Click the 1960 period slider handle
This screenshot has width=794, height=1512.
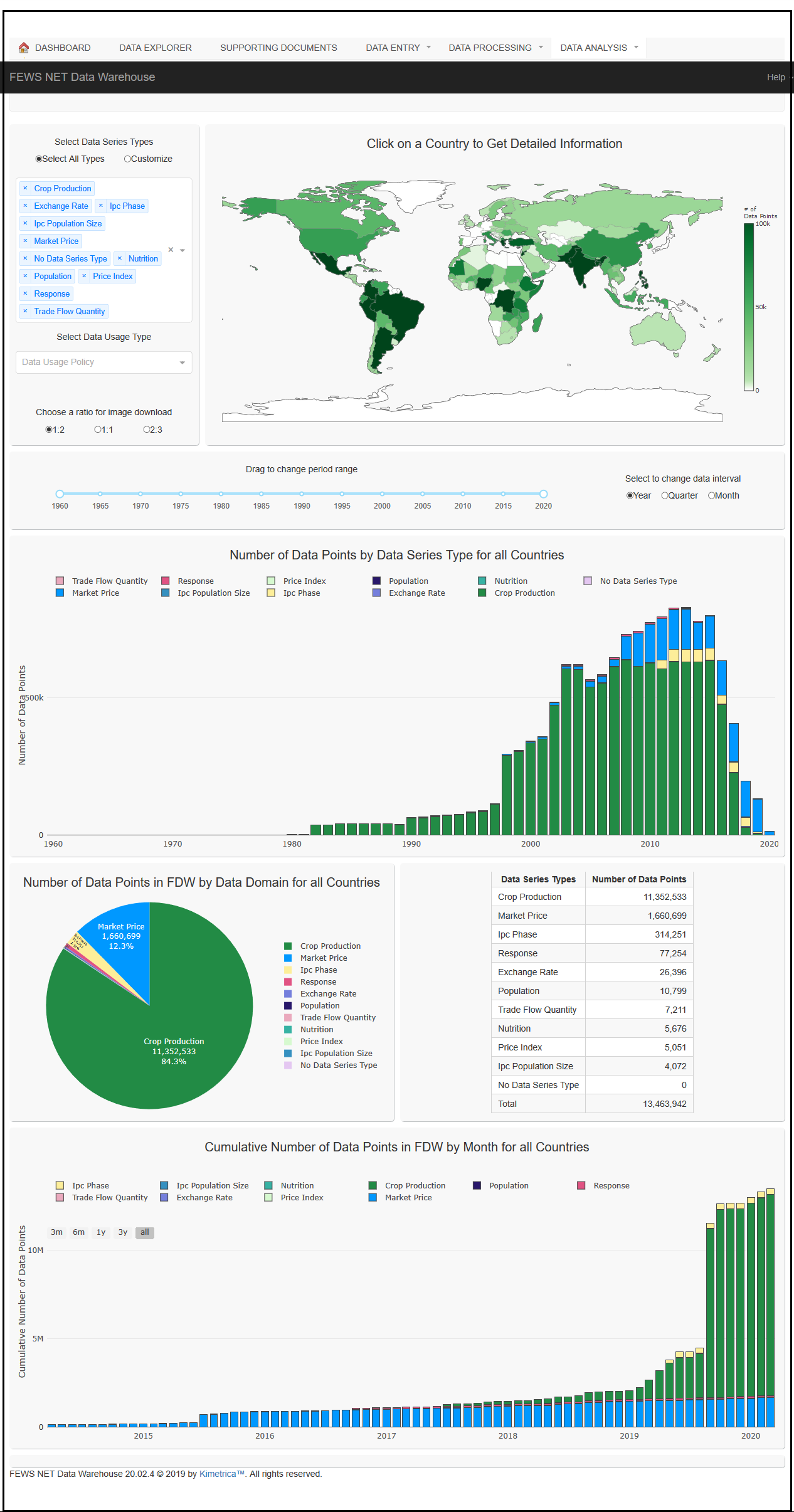(60, 494)
